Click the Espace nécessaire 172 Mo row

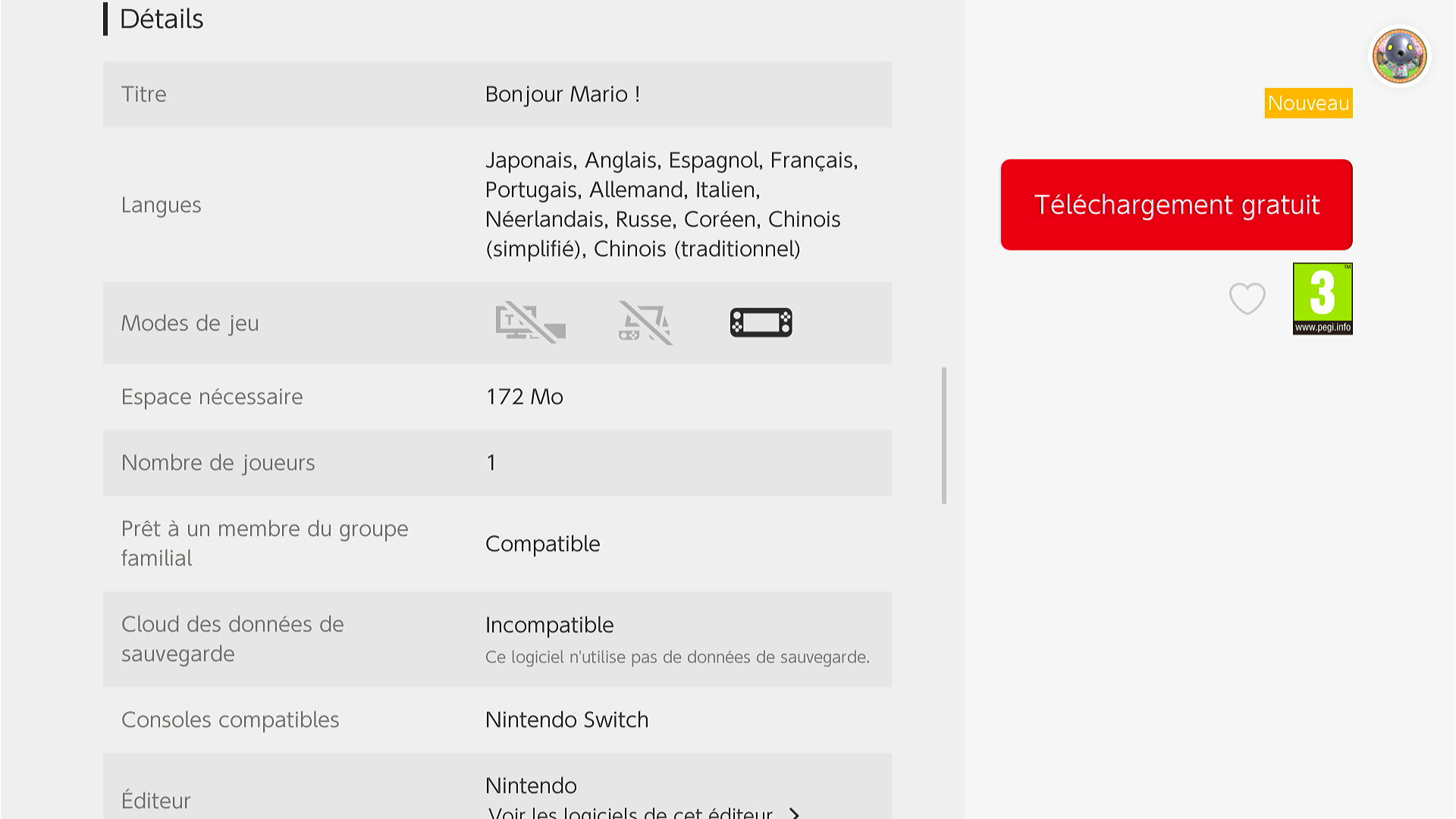pyautogui.click(x=497, y=397)
